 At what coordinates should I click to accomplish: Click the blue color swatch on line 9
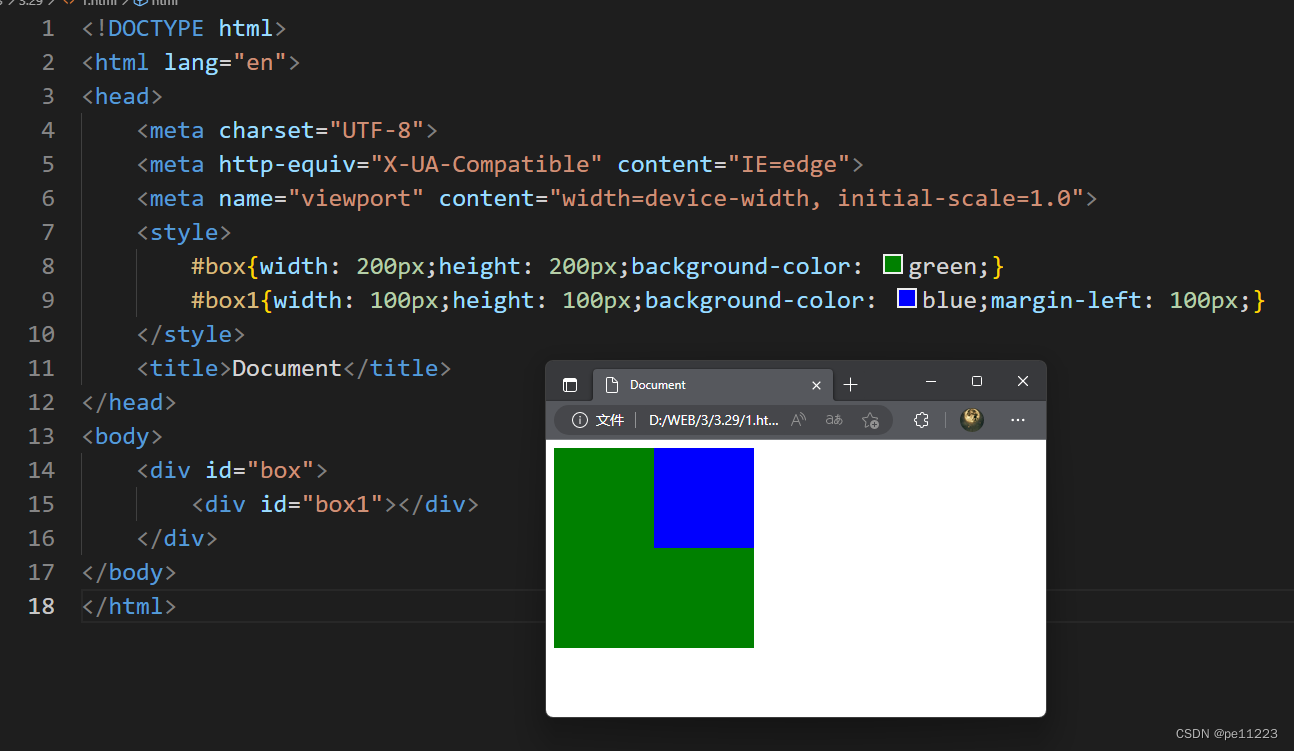(907, 298)
